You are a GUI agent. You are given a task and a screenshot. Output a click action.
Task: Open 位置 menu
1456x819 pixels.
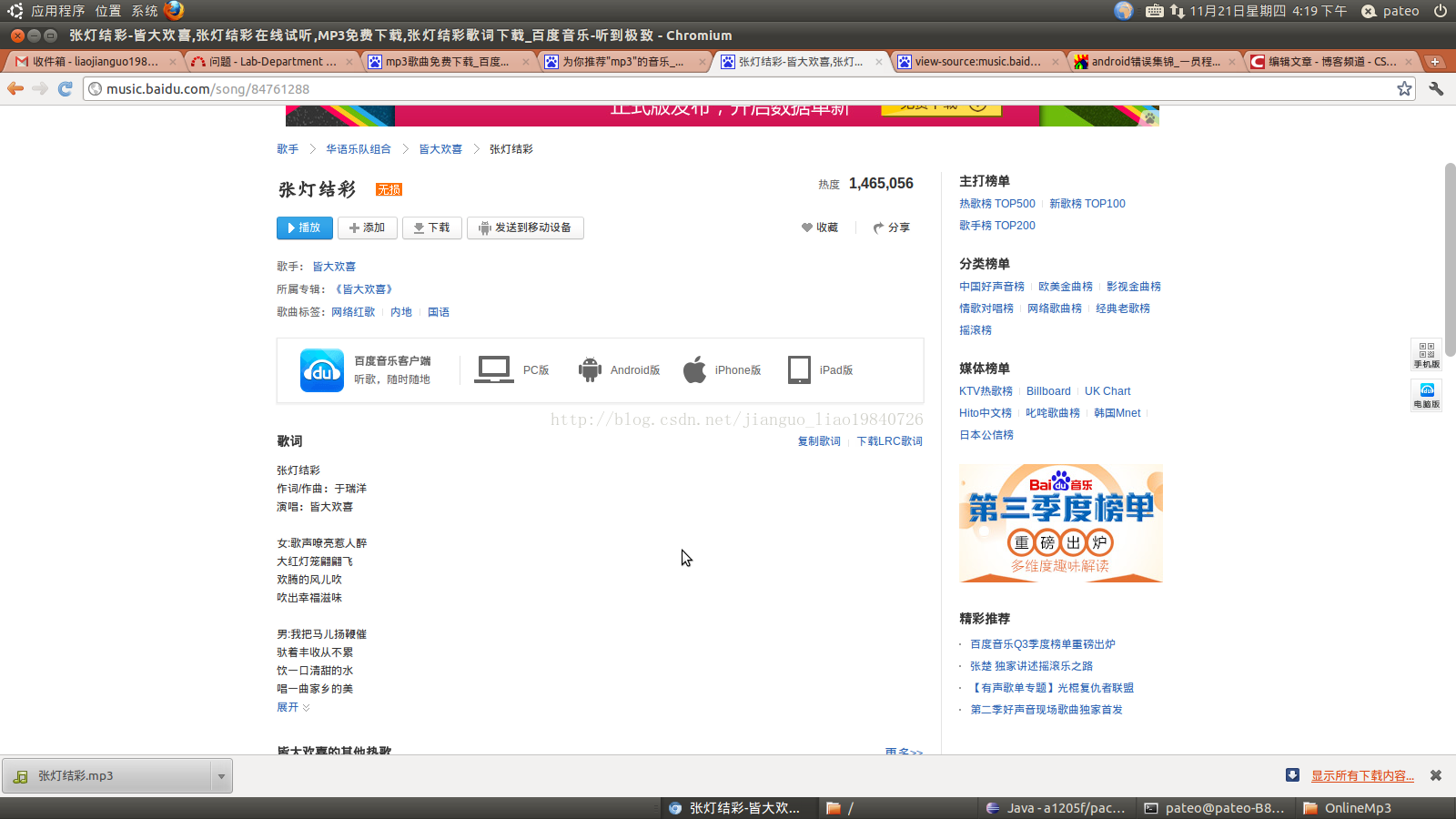(x=108, y=11)
